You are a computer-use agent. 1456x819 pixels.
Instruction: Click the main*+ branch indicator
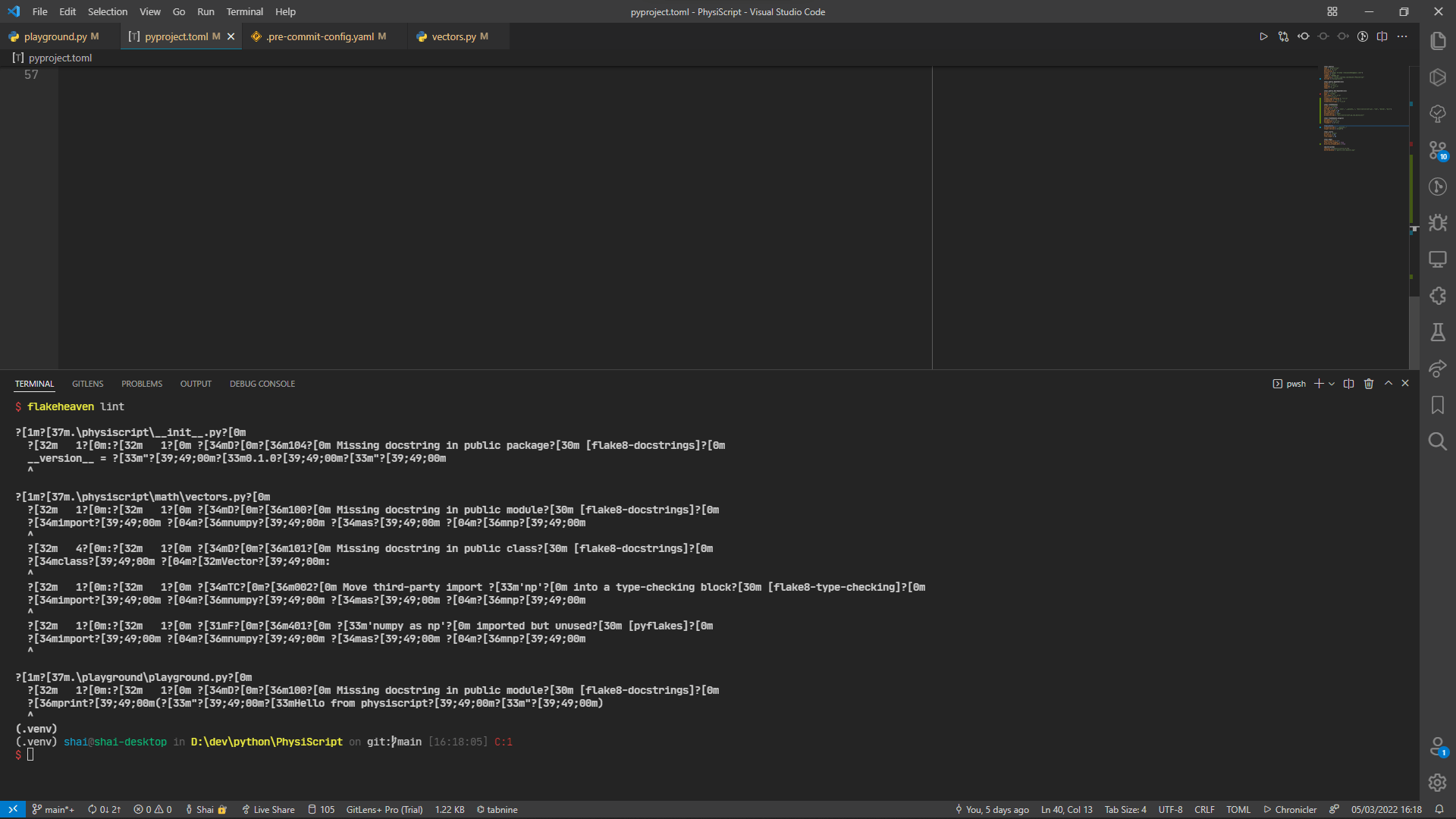[x=53, y=809]
